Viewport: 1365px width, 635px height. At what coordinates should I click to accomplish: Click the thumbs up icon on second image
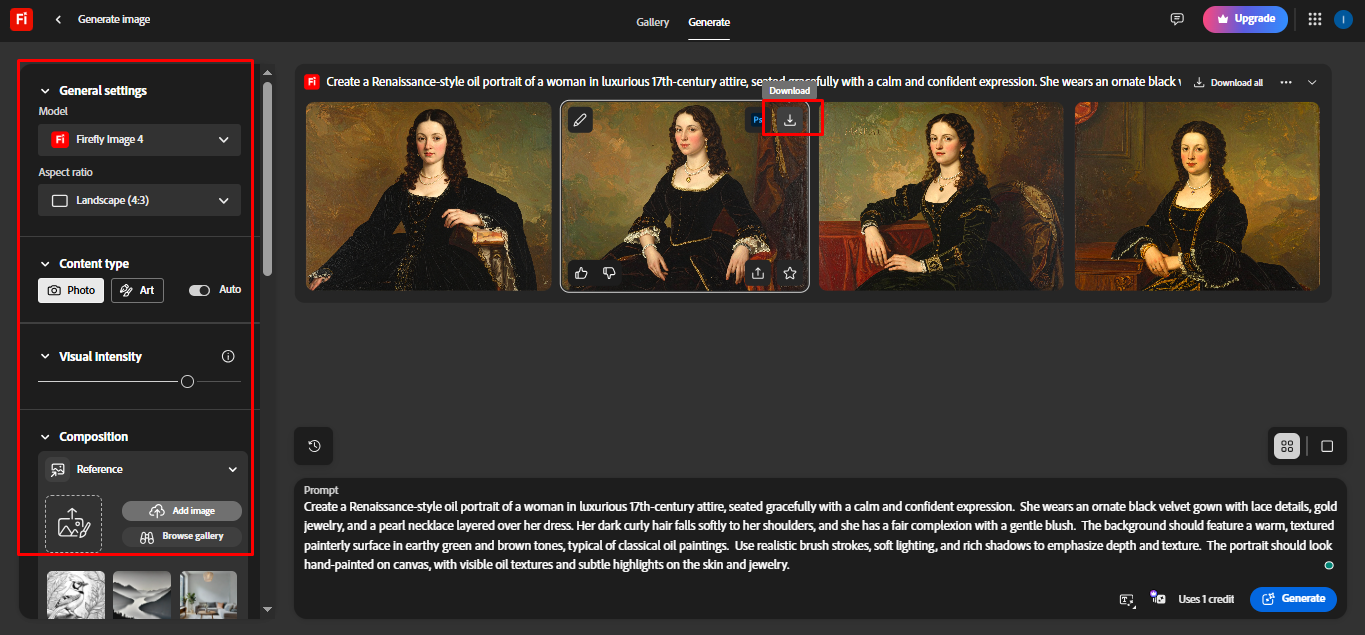pyautogui.click(x=580, y=272)
